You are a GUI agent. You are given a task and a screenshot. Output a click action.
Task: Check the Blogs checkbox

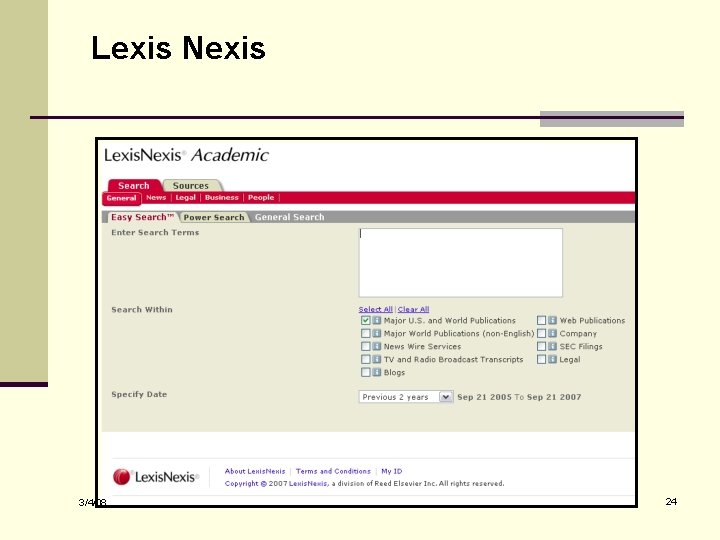[366, 372]
